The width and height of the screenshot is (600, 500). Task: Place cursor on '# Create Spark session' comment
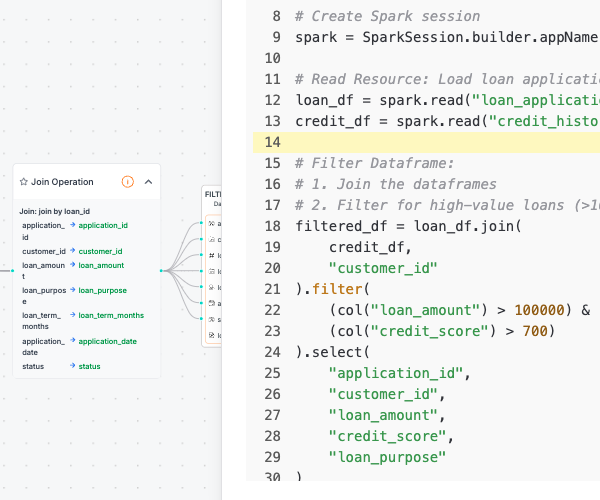click(x=387, y=16)
